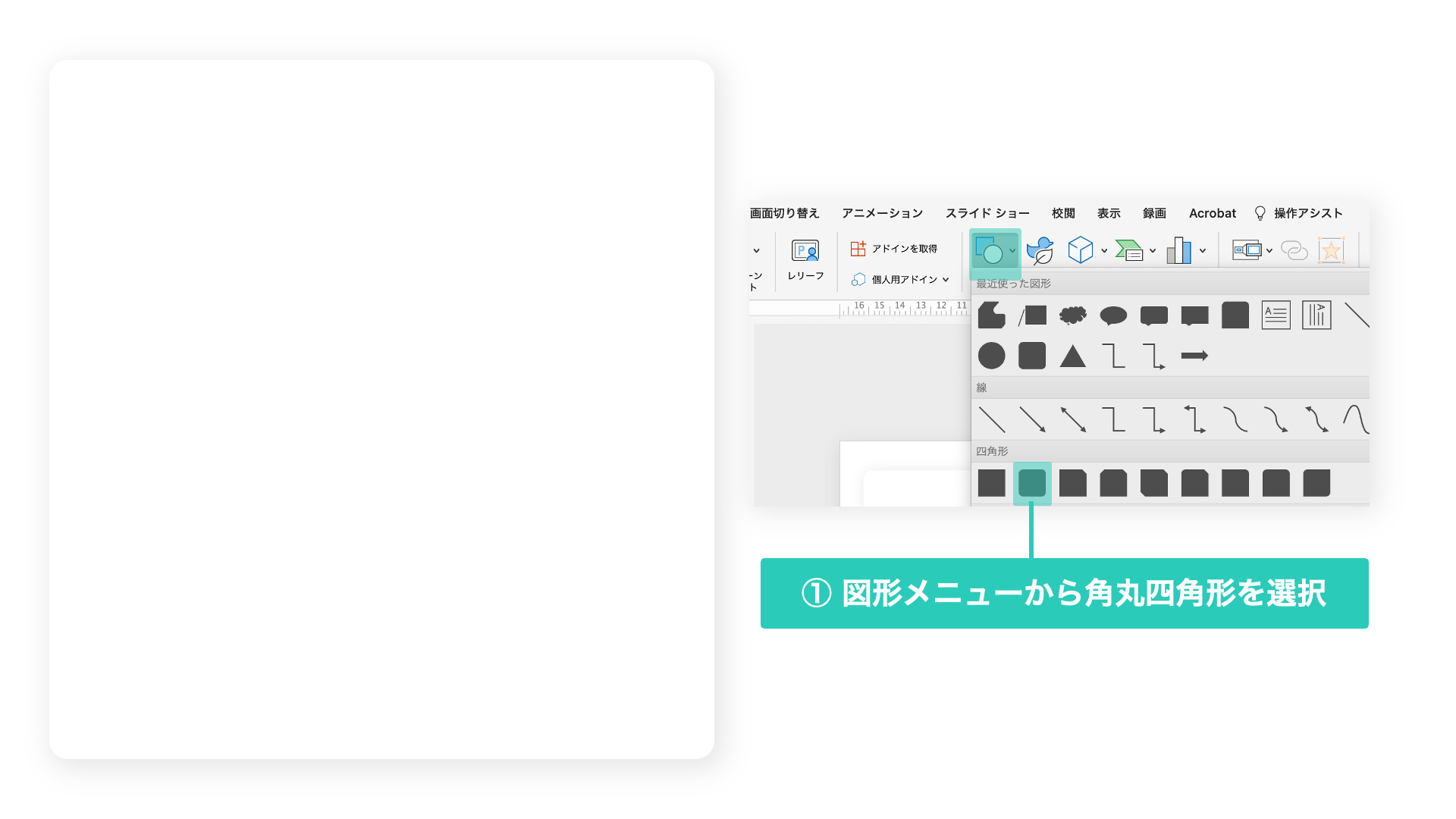Select the triangle in recent shapes

point(1072,356)
